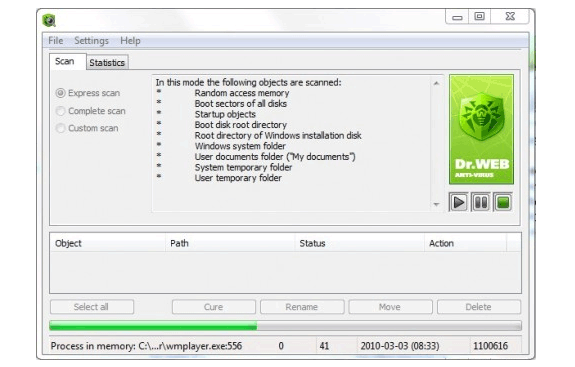Minimize the Dr.Web scanner window
575x367 pixels.
(x=457, y=17)
